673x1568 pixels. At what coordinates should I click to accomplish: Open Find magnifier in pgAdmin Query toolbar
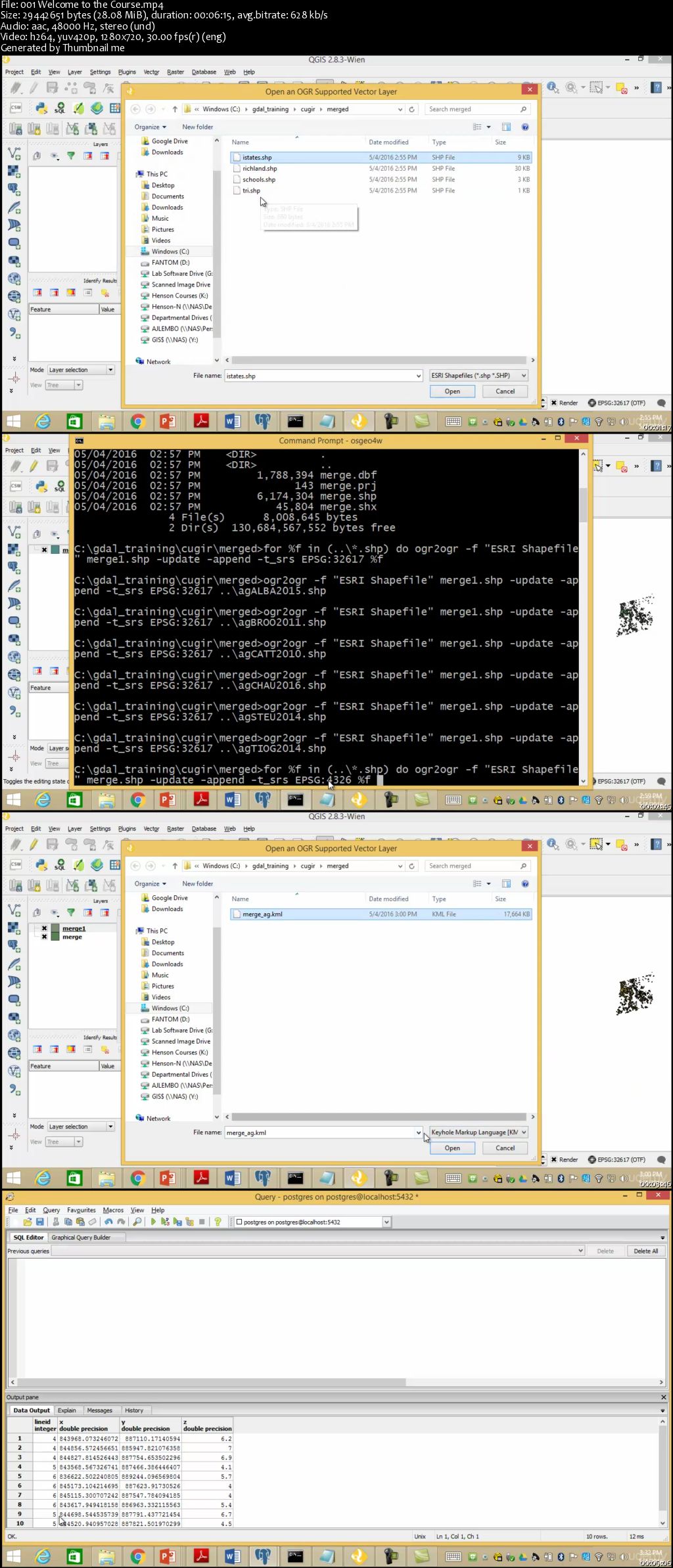(137, 1222)
